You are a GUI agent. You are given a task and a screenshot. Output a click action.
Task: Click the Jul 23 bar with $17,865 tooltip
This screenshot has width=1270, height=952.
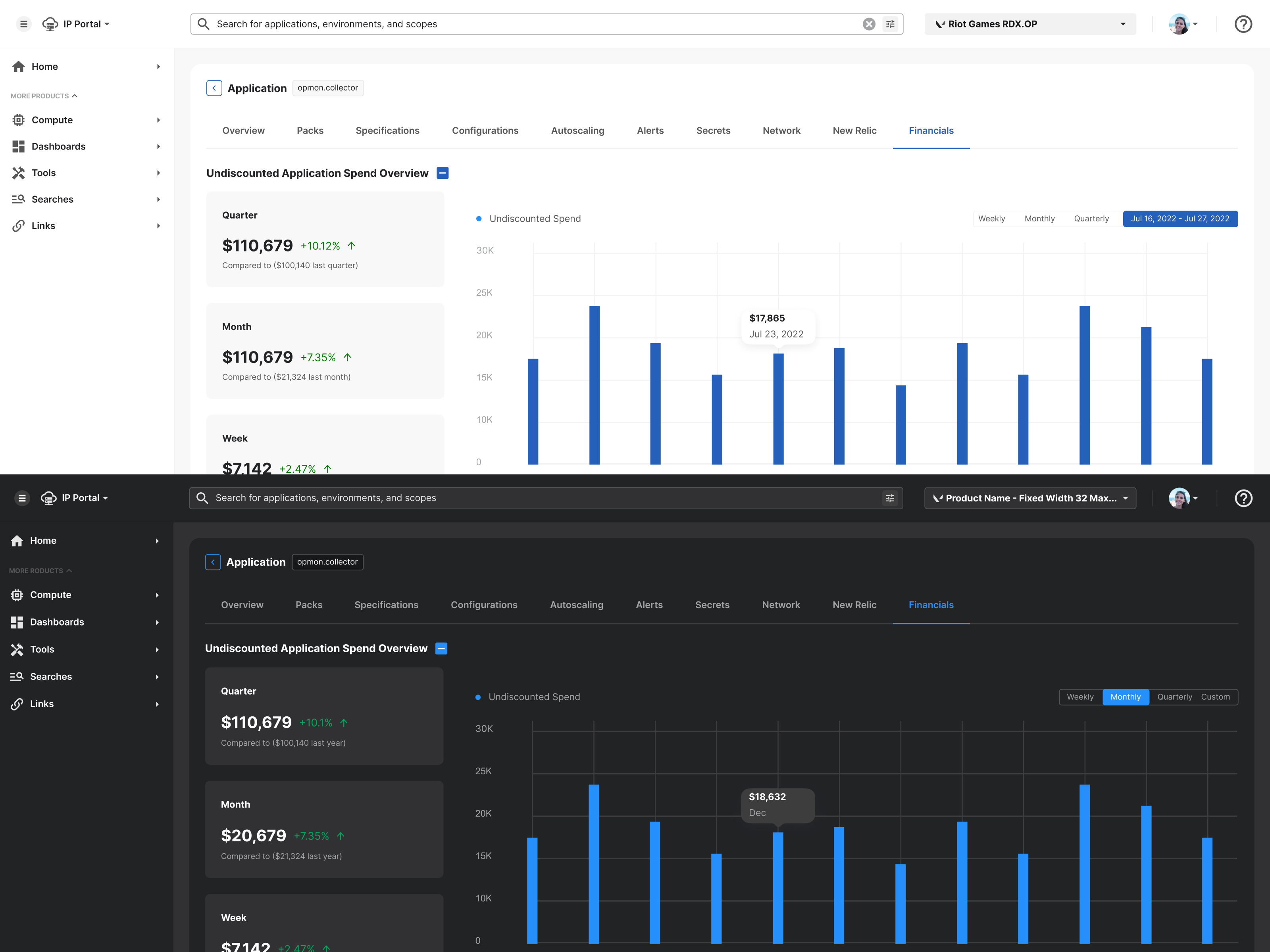pos(778,409)
